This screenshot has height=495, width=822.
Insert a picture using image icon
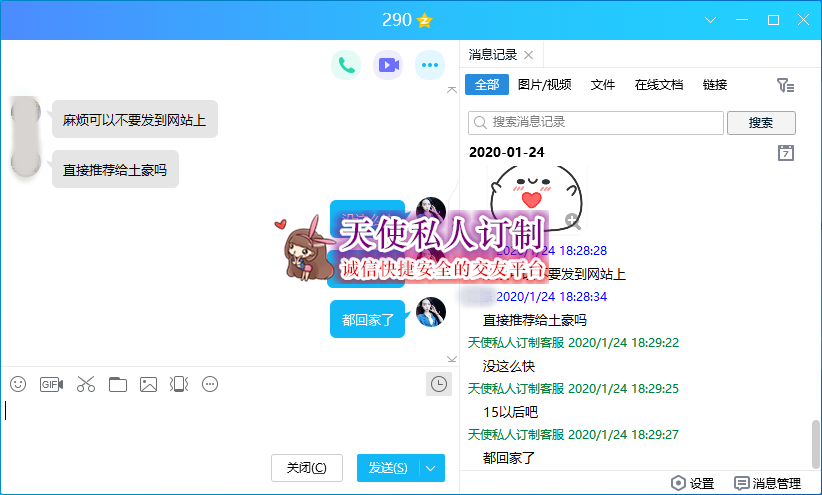pos(149,384)
